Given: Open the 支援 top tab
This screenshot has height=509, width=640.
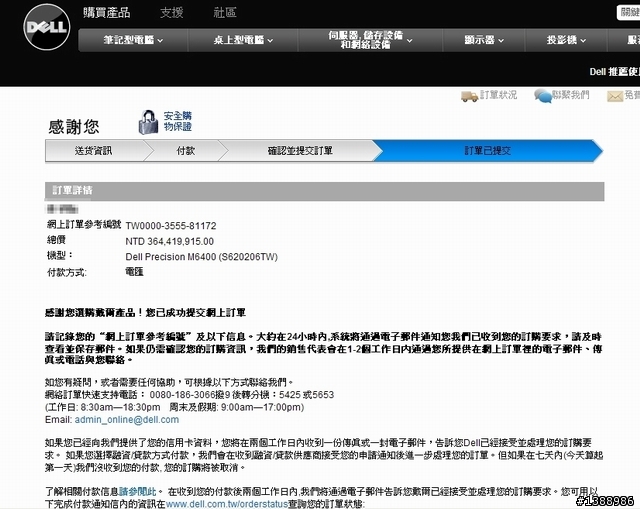Looking at the screenshot, I should tap(171, 13).
